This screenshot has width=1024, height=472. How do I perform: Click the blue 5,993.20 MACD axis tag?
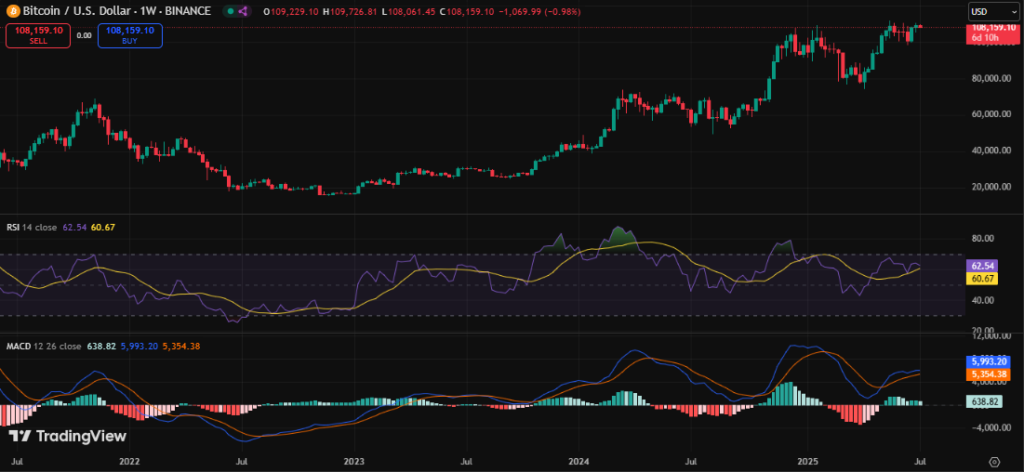[x=987, y=361]
